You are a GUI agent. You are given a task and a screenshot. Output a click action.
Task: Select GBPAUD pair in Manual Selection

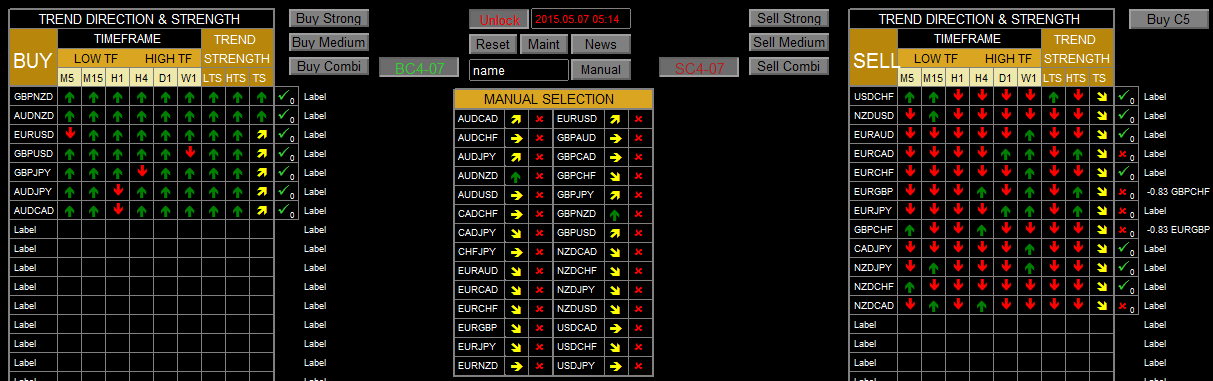point(578,138)
